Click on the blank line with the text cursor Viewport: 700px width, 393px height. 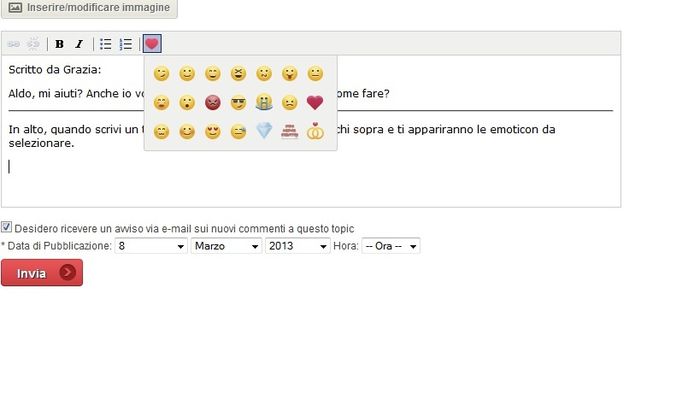click(x=311, y=167)
